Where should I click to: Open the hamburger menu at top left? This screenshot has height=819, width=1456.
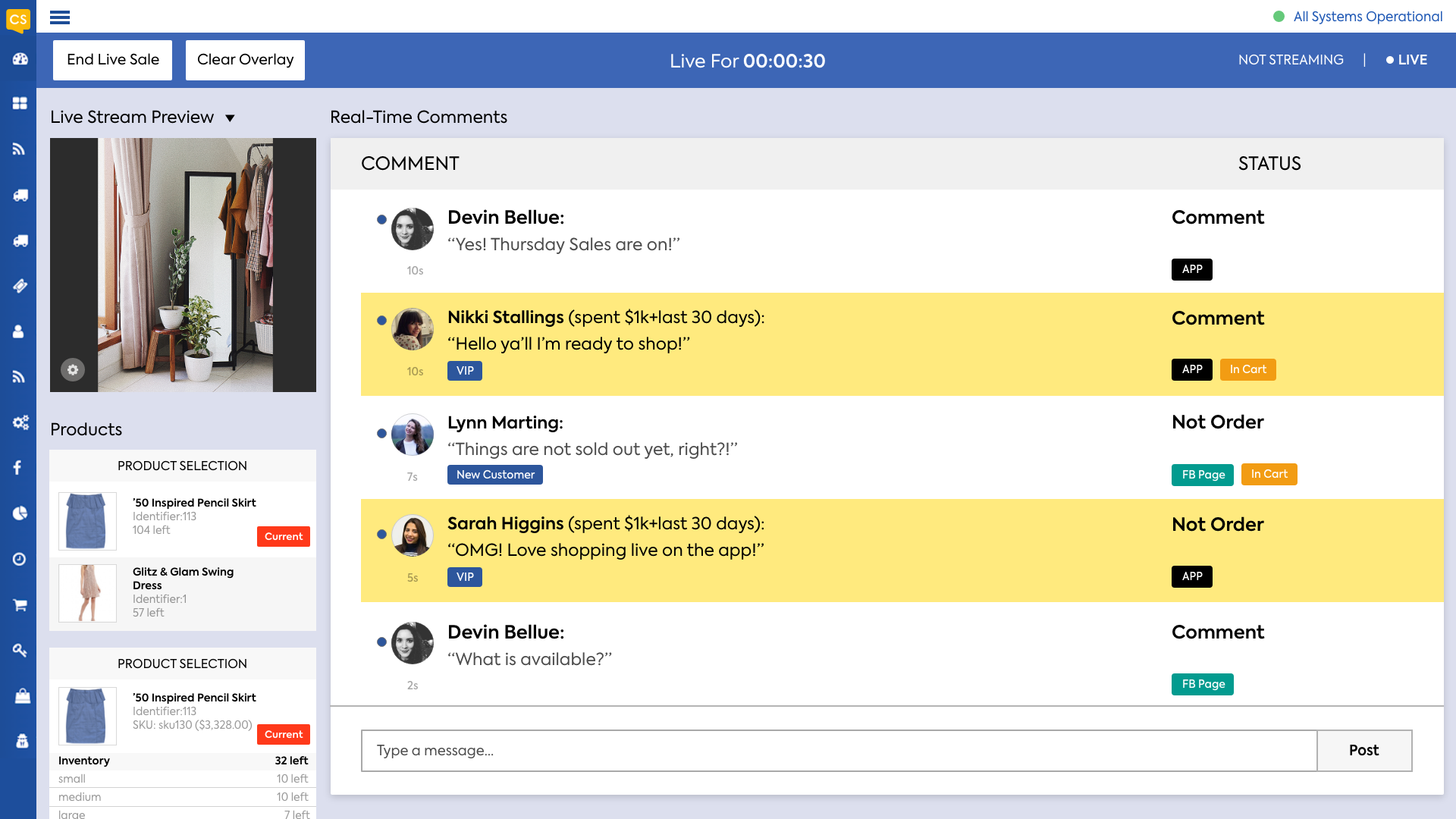pos(59,17)
